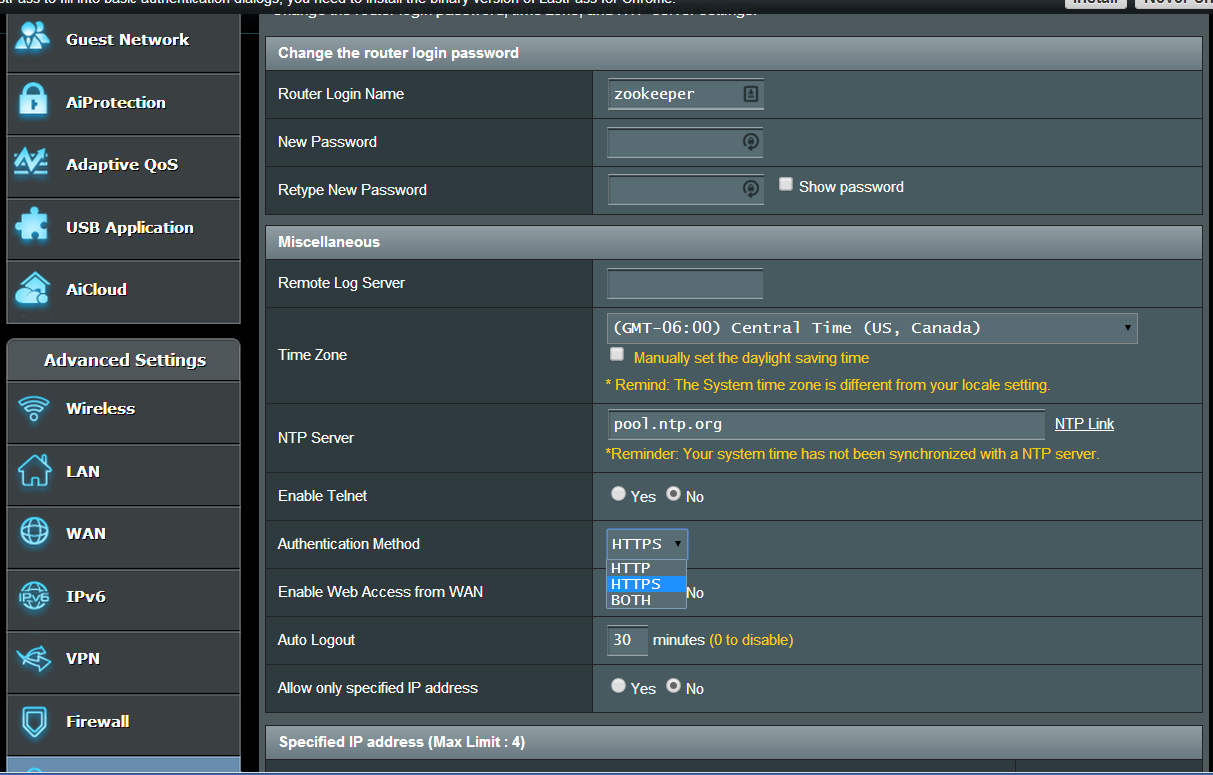Choose HTTPS in authentication list

[x=646, y=584]
